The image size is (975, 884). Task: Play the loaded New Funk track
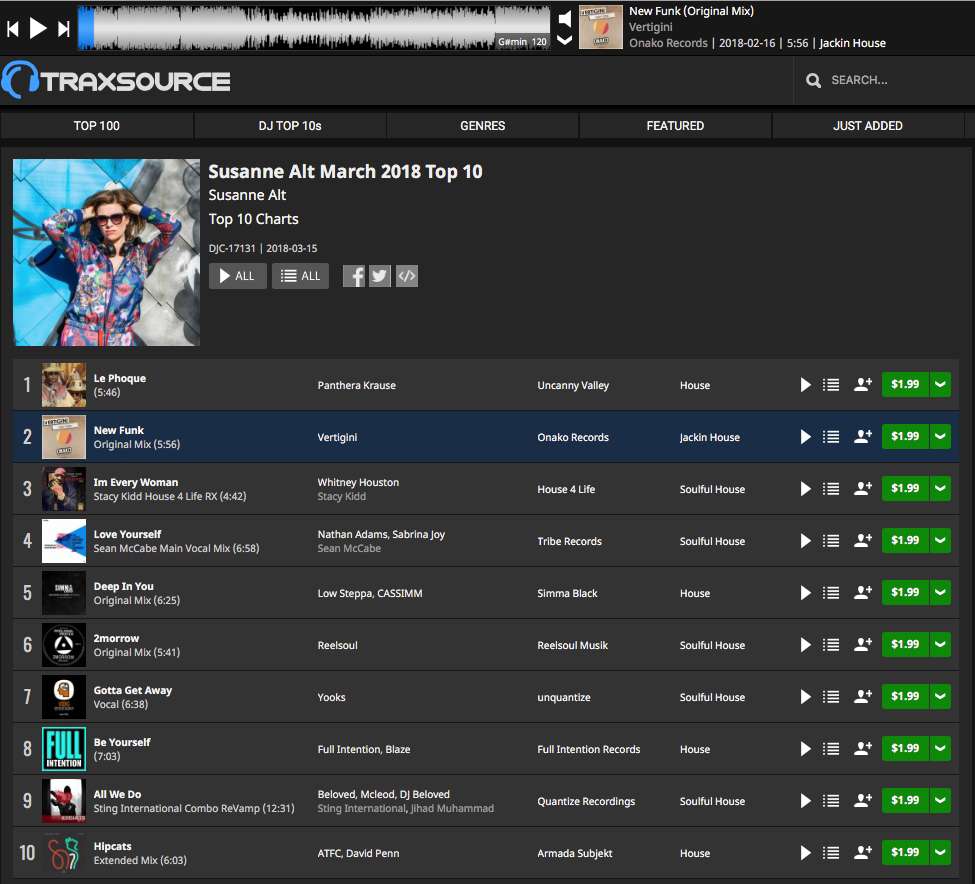pos(38,28)
